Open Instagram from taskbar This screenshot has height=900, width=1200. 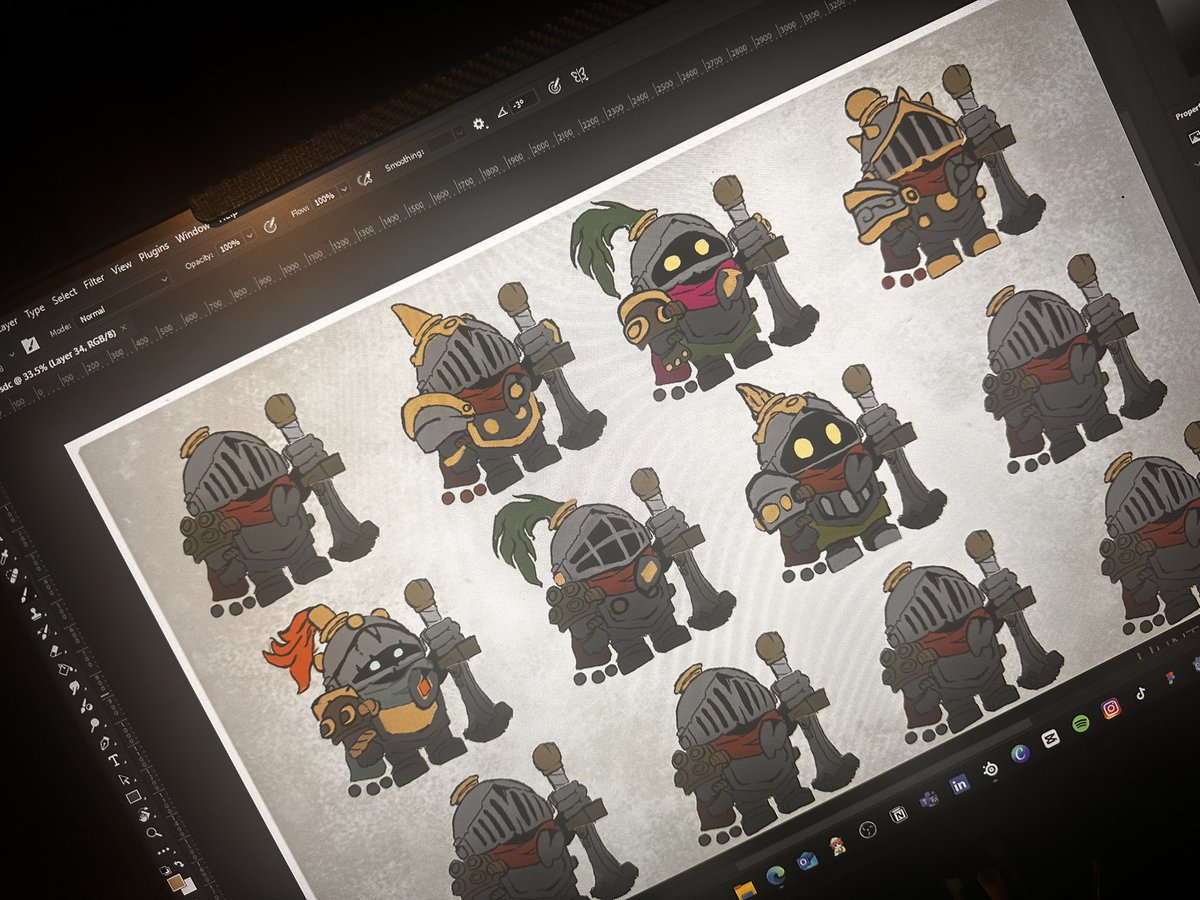[x=1111, y=708]
